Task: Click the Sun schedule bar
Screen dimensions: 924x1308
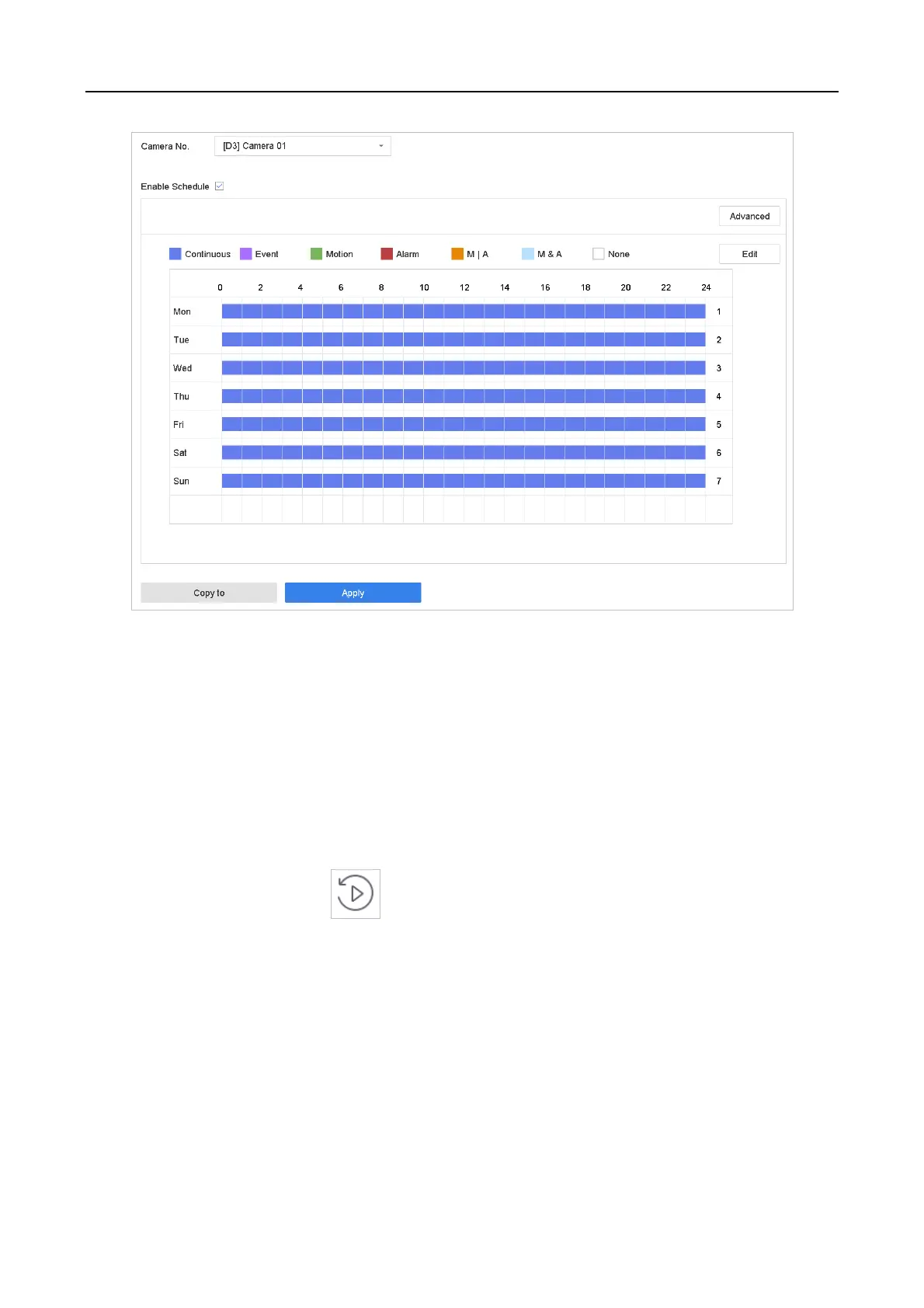Action: click(464, 481)
